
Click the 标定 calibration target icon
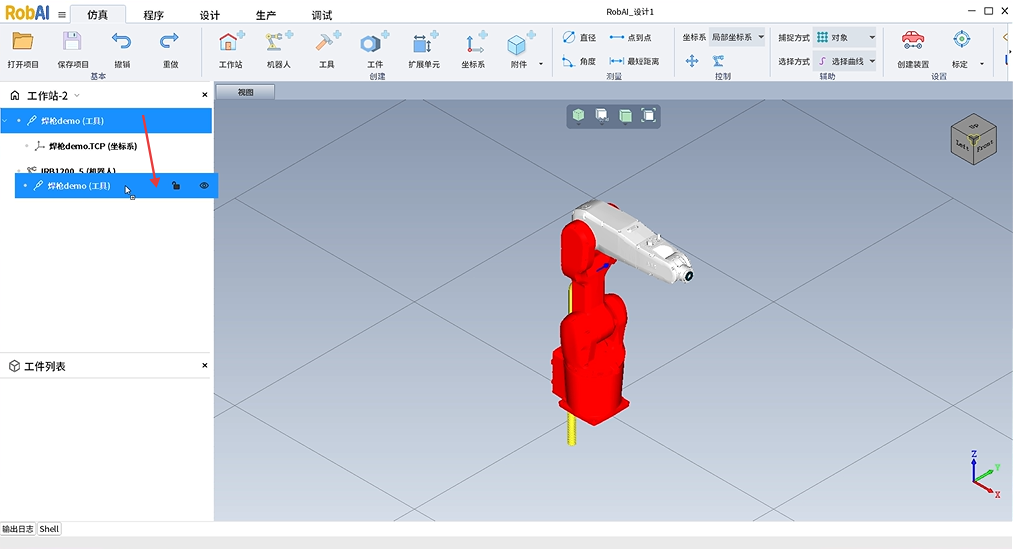pos(961,39)
